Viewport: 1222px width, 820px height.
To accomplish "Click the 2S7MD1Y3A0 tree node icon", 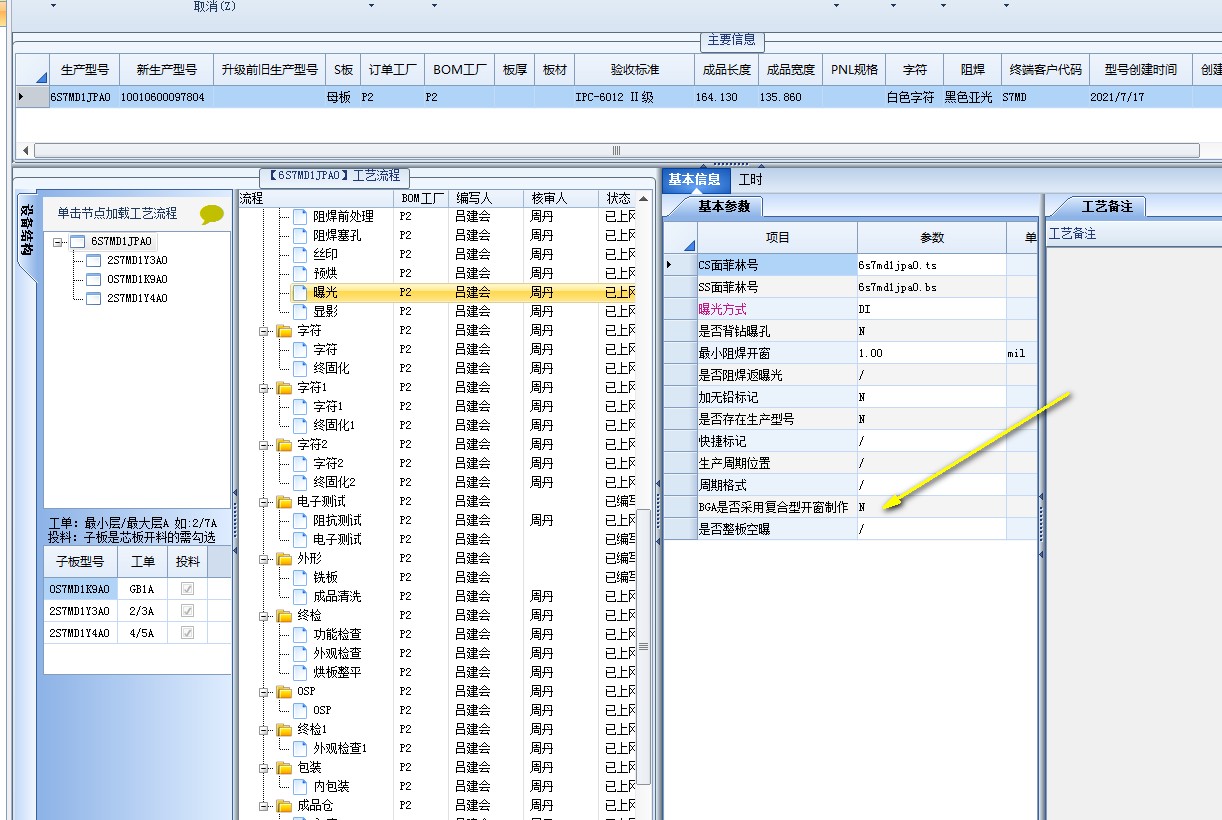I will 94,261.
